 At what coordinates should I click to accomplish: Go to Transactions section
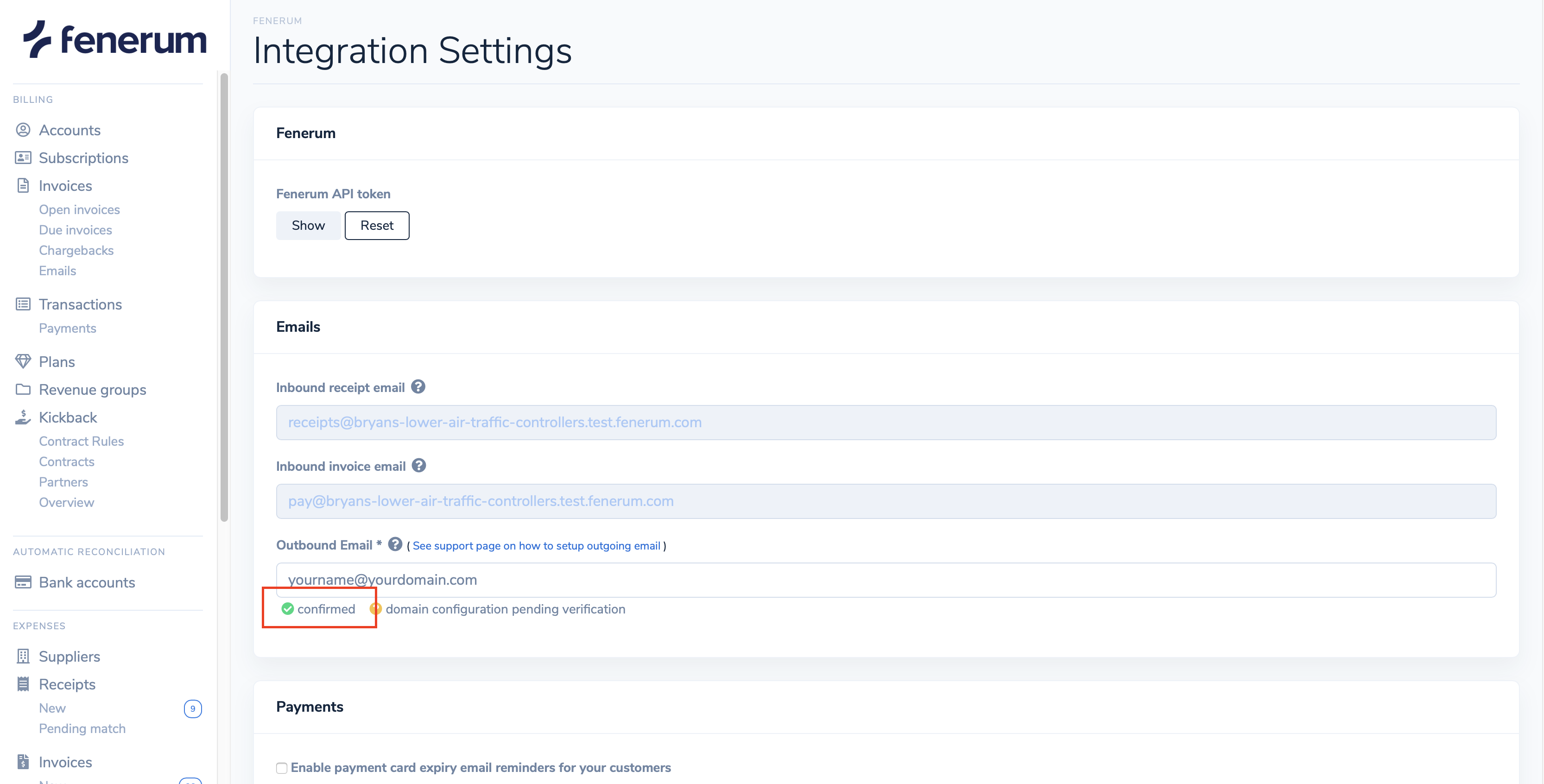click(80, 304)
